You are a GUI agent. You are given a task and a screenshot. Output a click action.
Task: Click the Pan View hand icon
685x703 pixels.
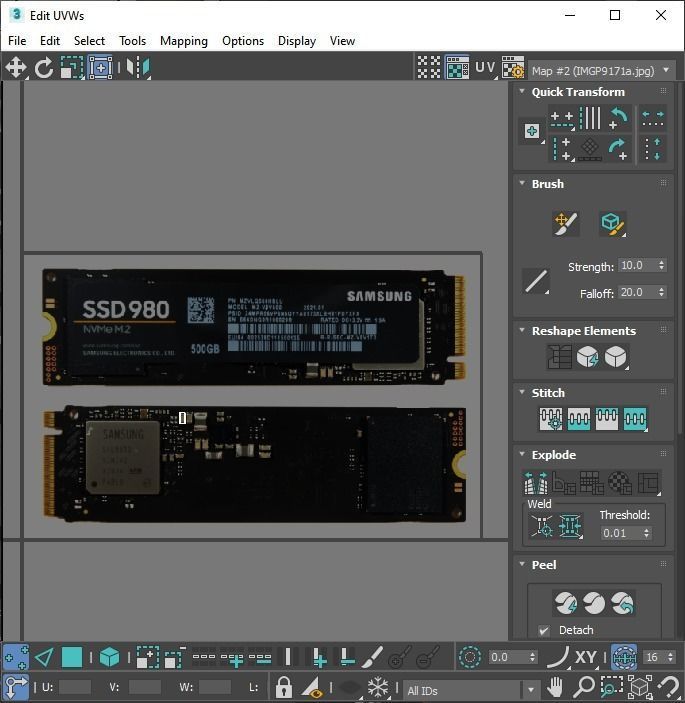pos(555,686)
